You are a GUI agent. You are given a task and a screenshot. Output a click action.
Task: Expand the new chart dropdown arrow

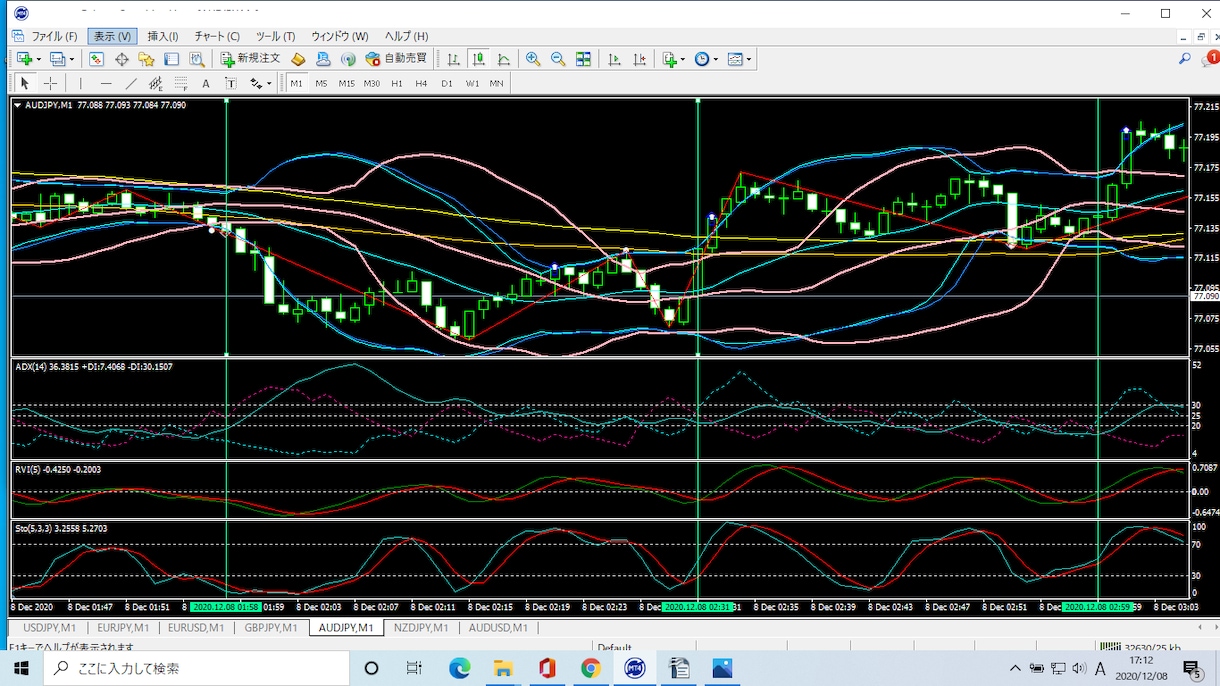coord(38,60)
